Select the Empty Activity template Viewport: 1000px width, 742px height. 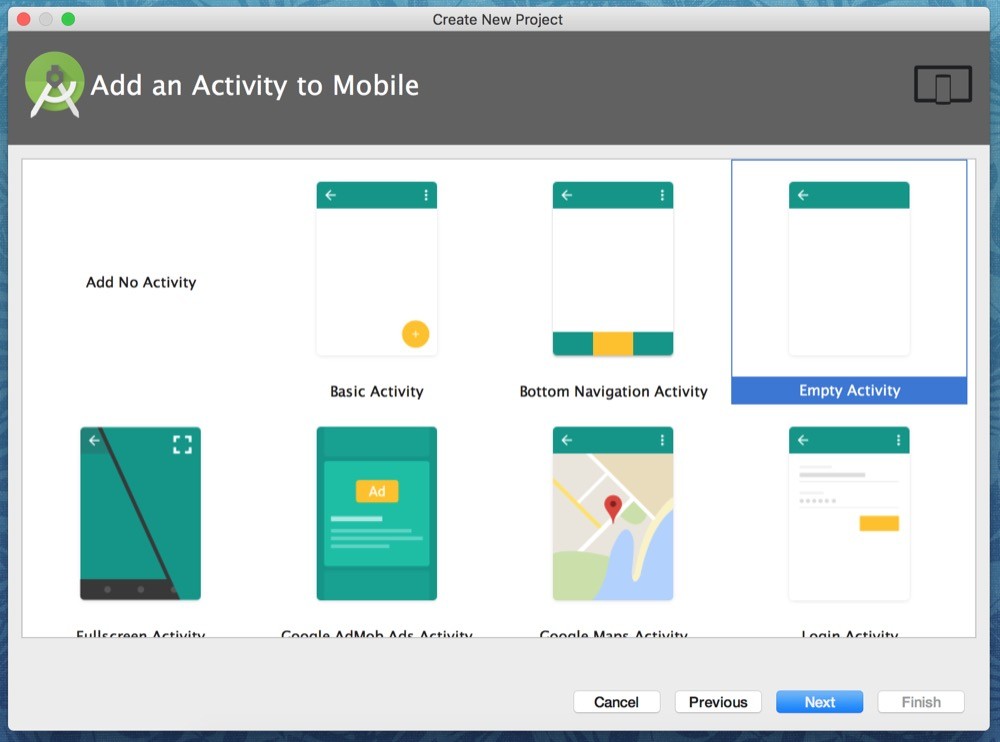coord(848,270)
